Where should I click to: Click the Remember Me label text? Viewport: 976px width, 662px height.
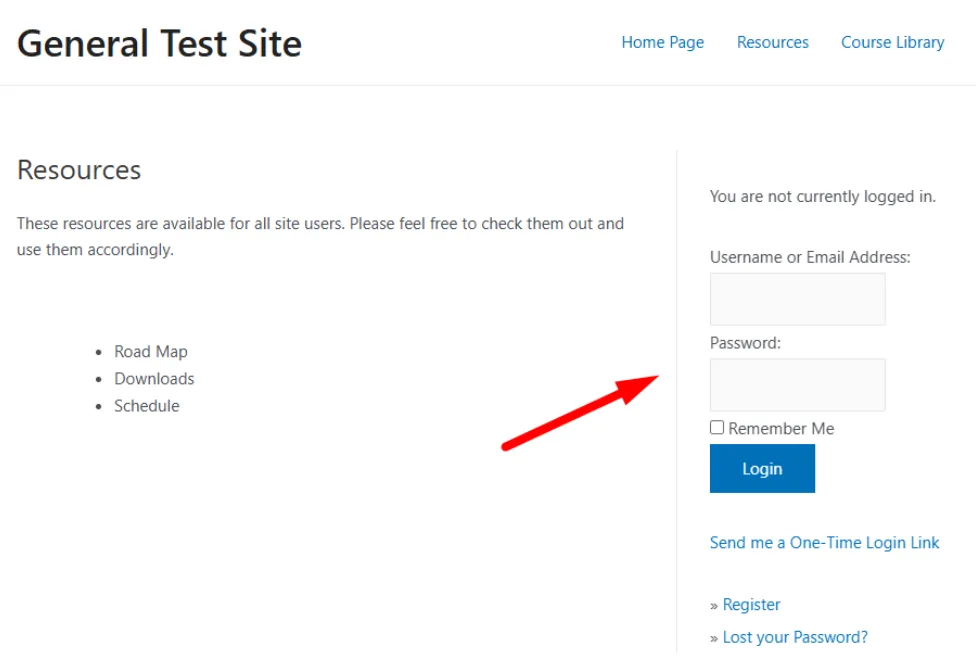[781, 429]
